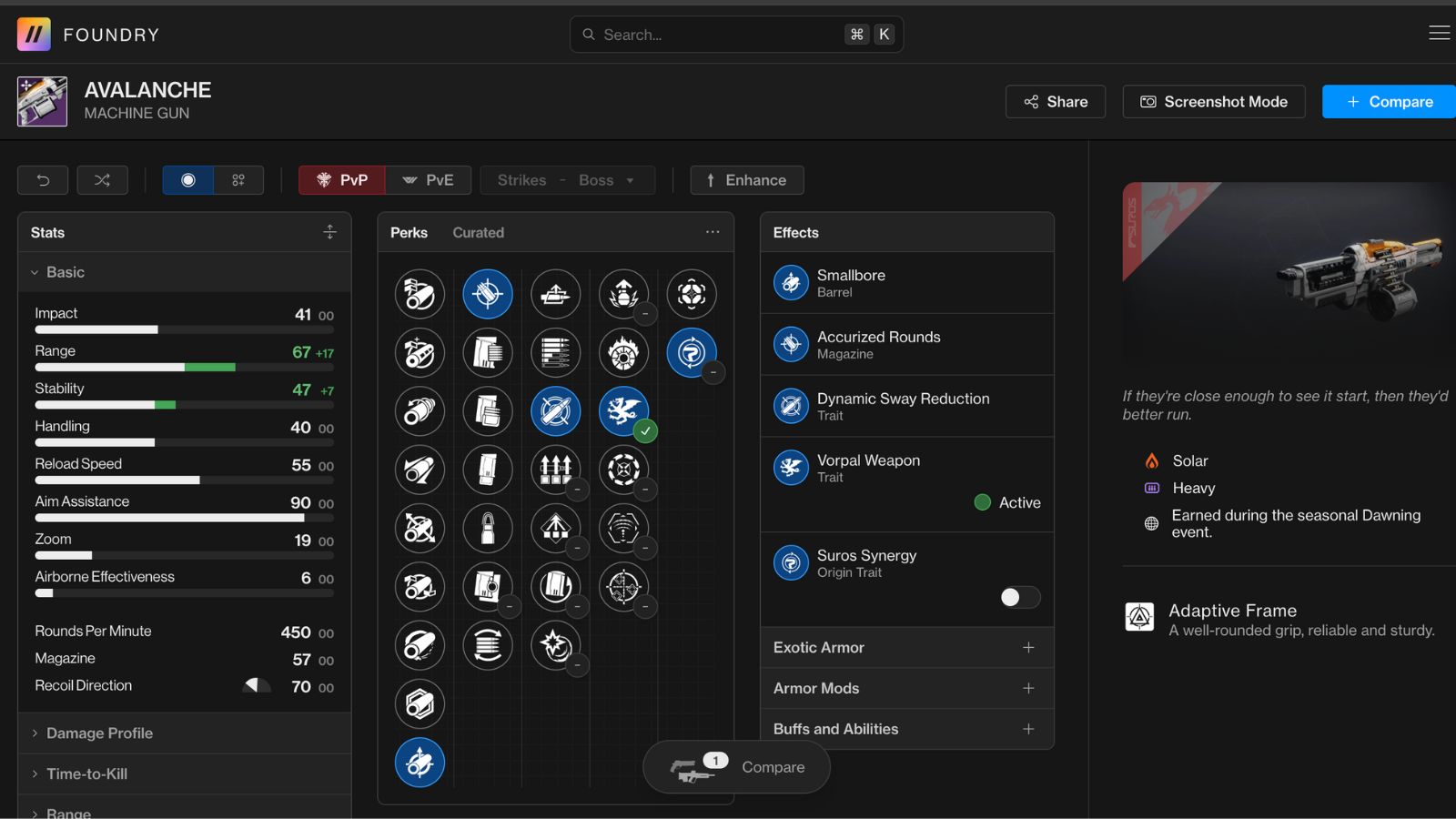
Task: Switch to the Curated perks tab
Action: [x=478, y=233]
